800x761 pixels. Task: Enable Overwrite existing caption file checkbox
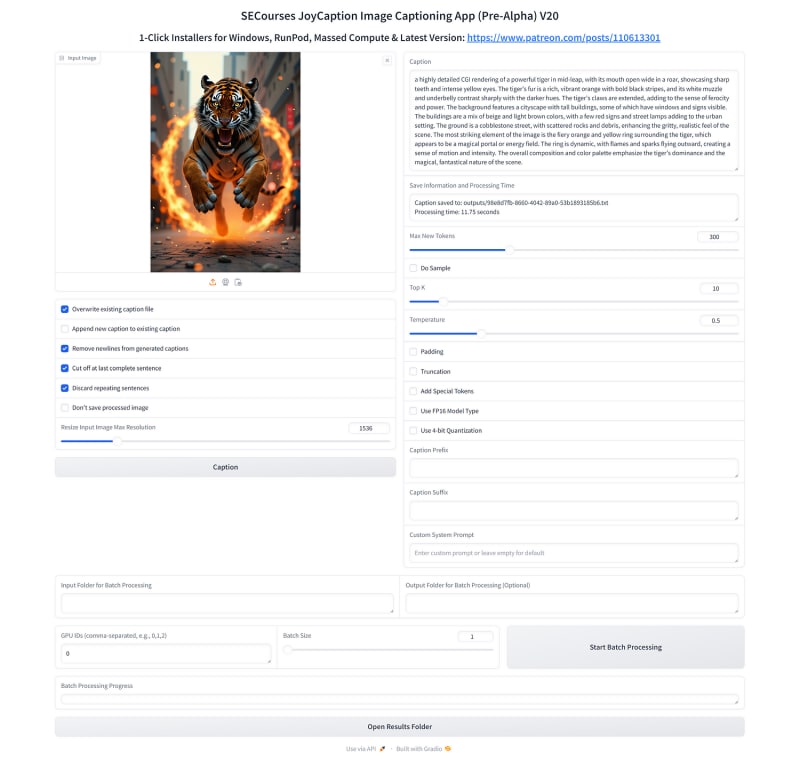(x=65, y=309)
